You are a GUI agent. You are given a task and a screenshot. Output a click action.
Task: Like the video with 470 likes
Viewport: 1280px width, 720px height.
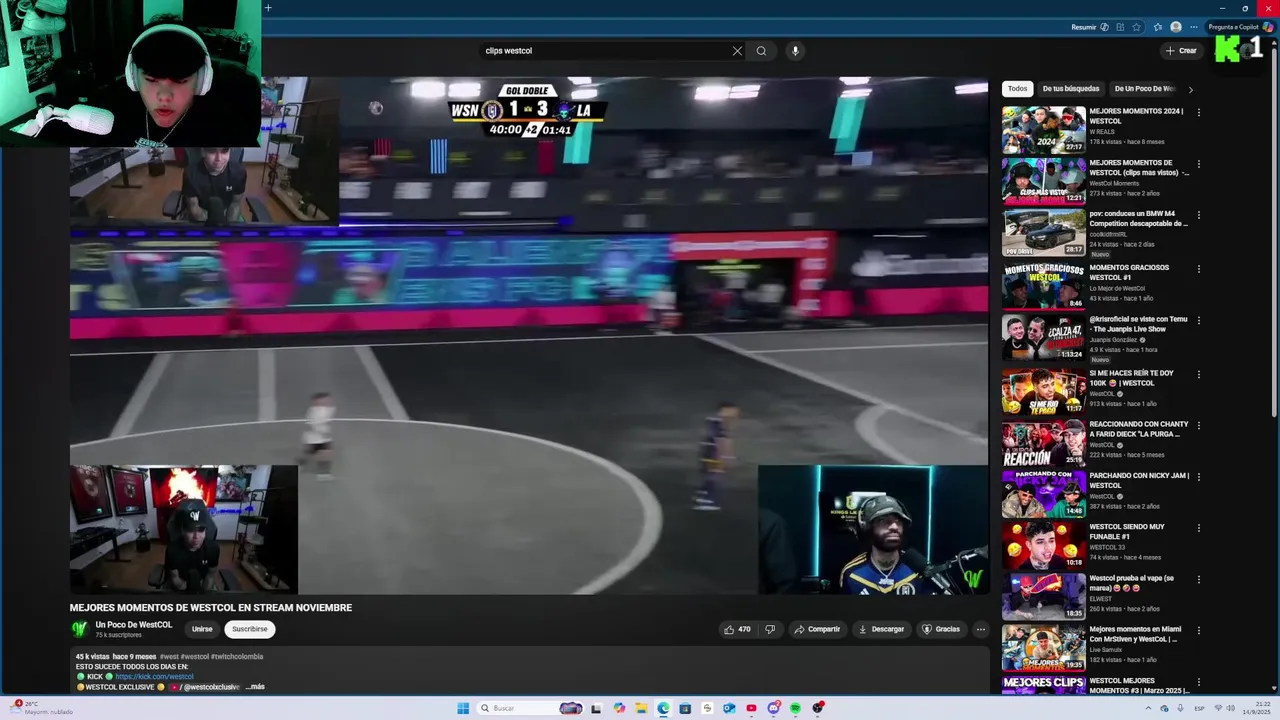[737, 629]
